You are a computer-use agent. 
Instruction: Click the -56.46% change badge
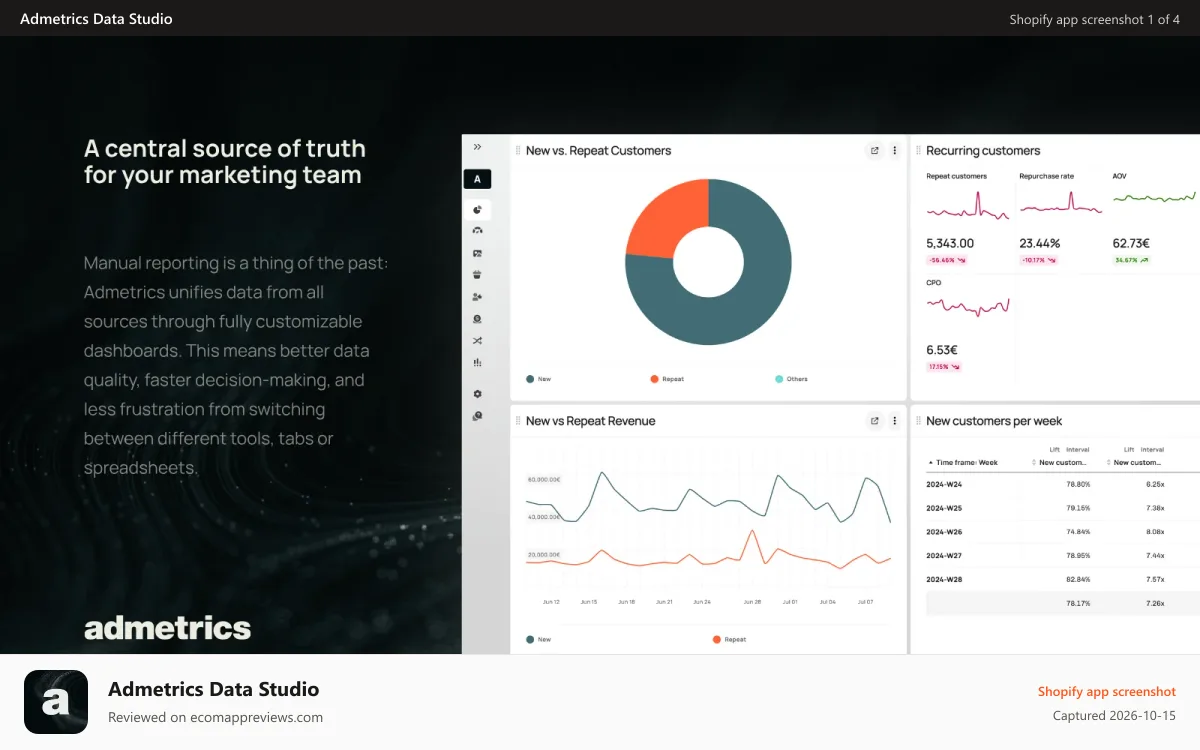tap(946, 260)
